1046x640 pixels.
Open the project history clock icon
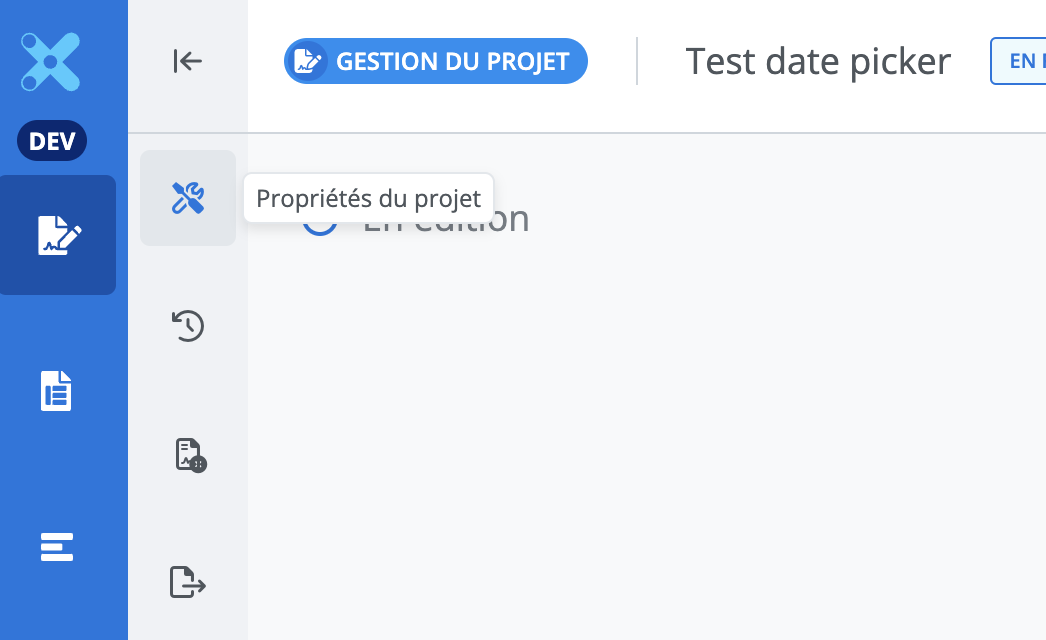pos(188,325)
